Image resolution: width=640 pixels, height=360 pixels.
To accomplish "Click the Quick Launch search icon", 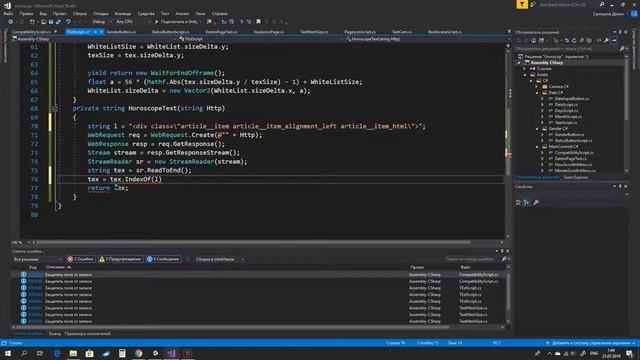I will (602, 4).
